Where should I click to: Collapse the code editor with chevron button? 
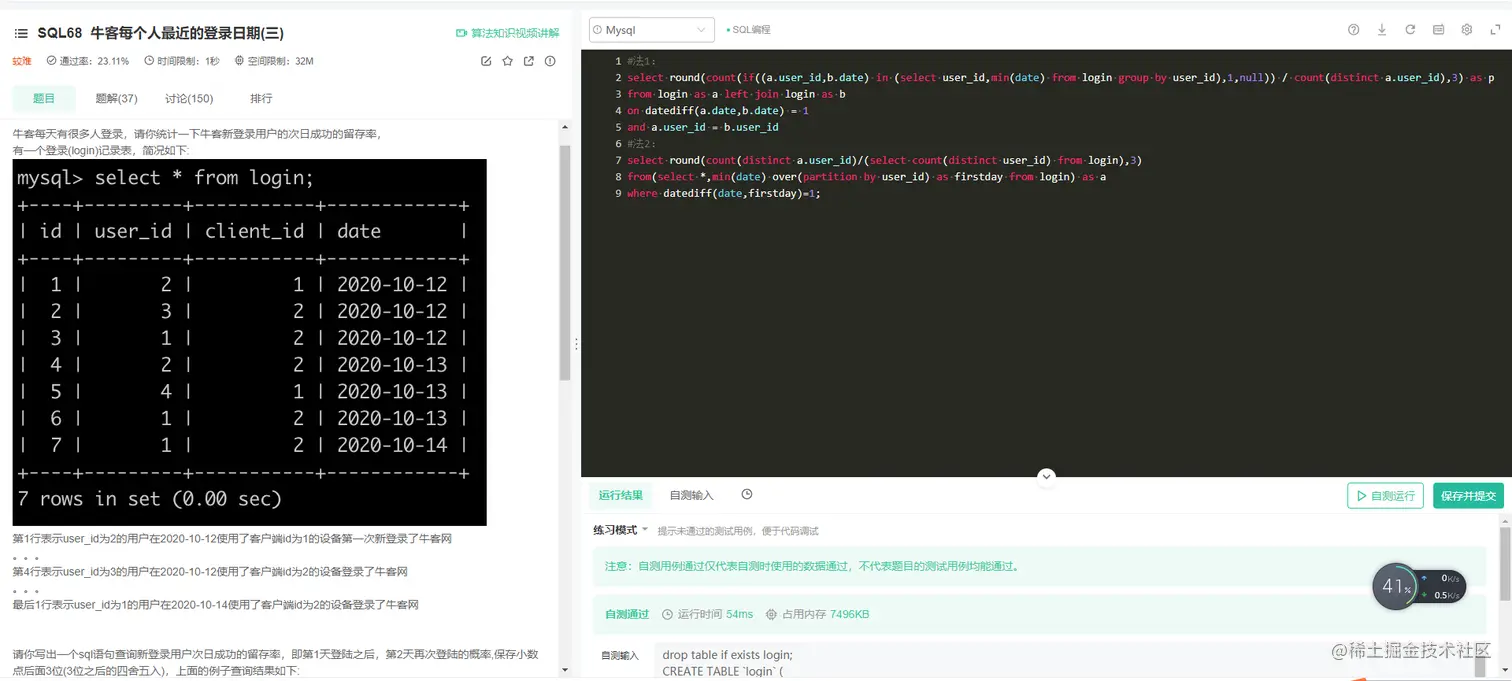click(x=1046, y=476)
